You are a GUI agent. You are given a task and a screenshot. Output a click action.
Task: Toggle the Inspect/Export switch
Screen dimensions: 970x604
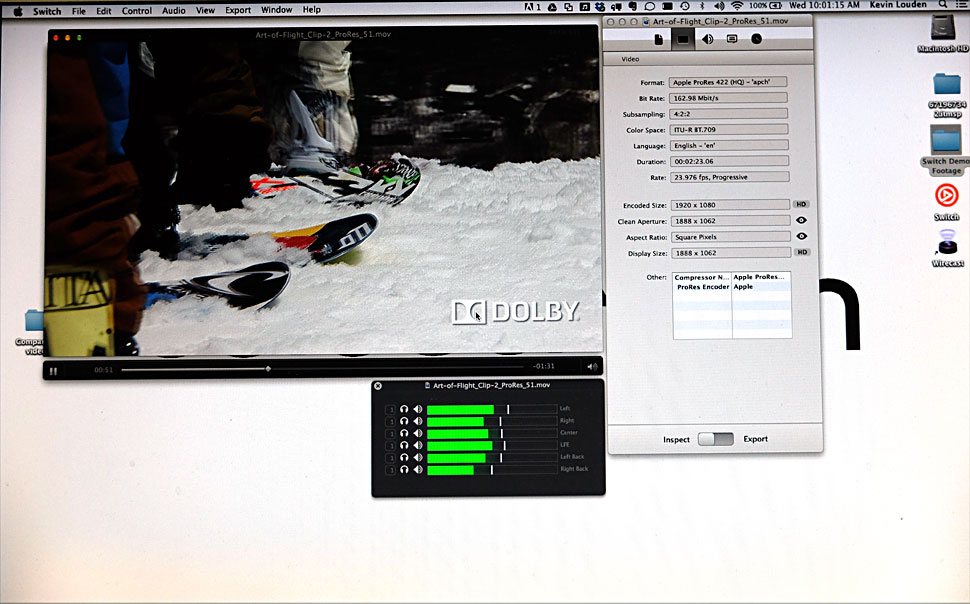pos(715,439)
